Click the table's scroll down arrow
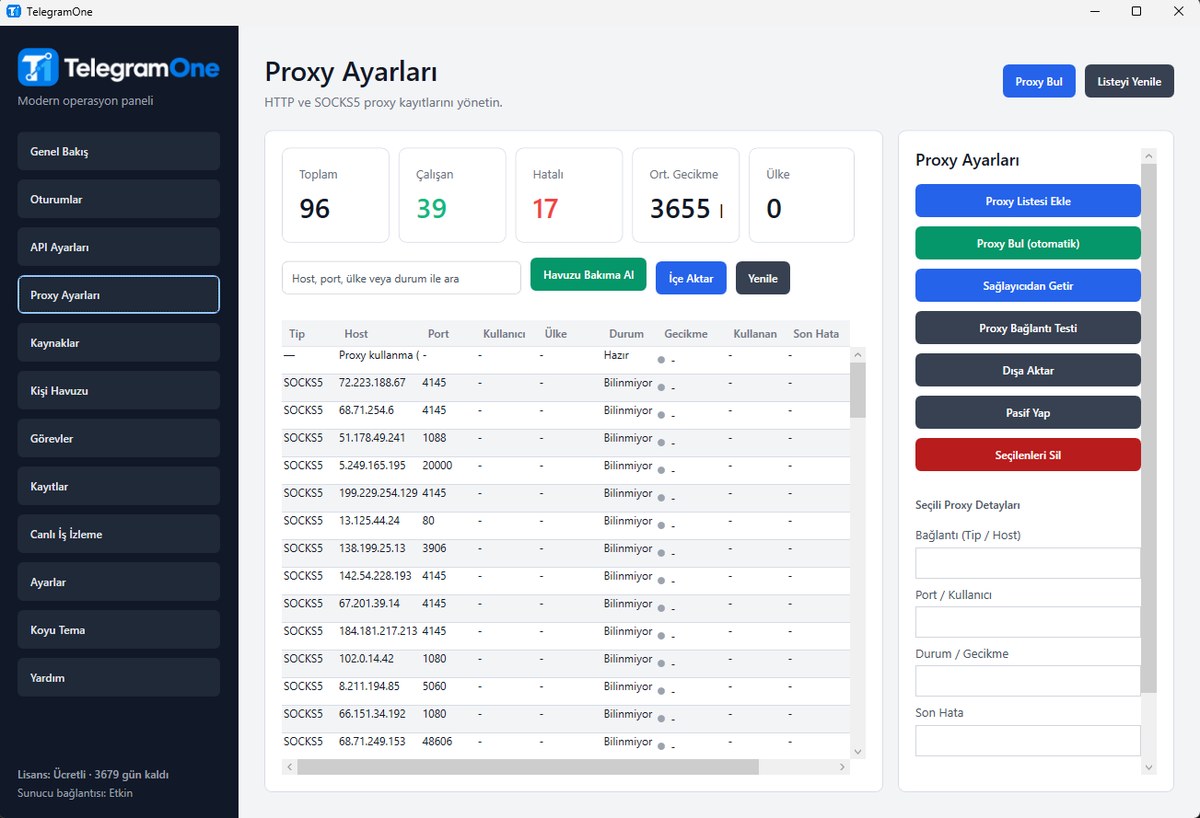 click(x=858, y=751)
